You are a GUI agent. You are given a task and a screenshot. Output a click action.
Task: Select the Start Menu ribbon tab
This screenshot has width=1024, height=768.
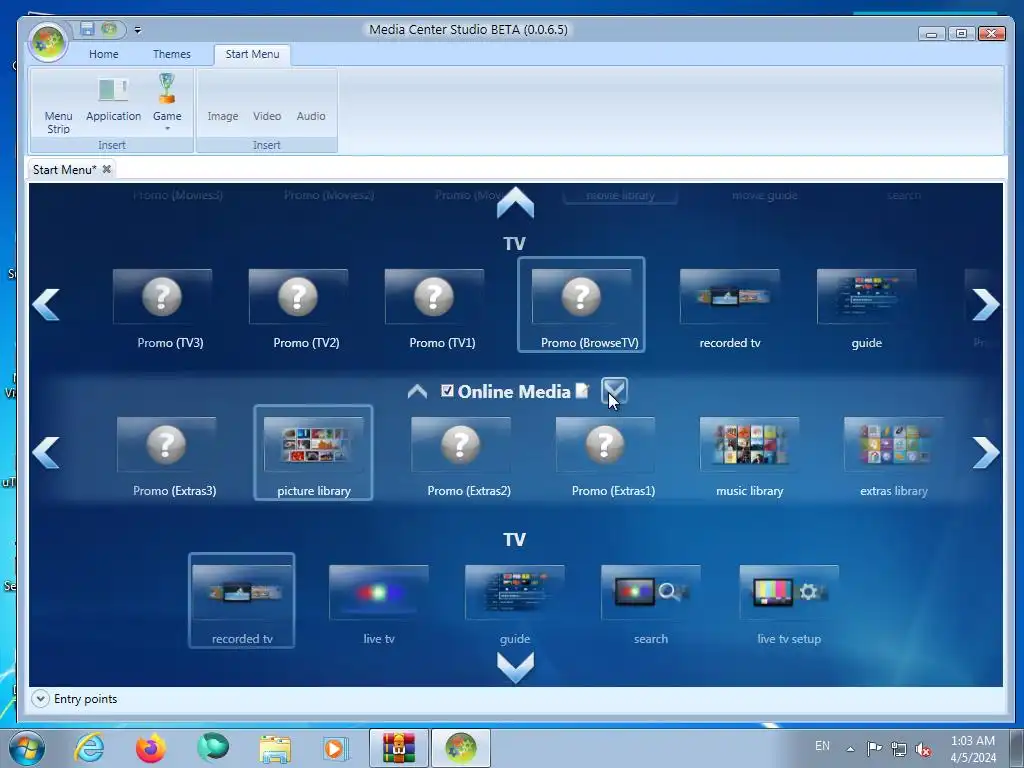(252, 54)
